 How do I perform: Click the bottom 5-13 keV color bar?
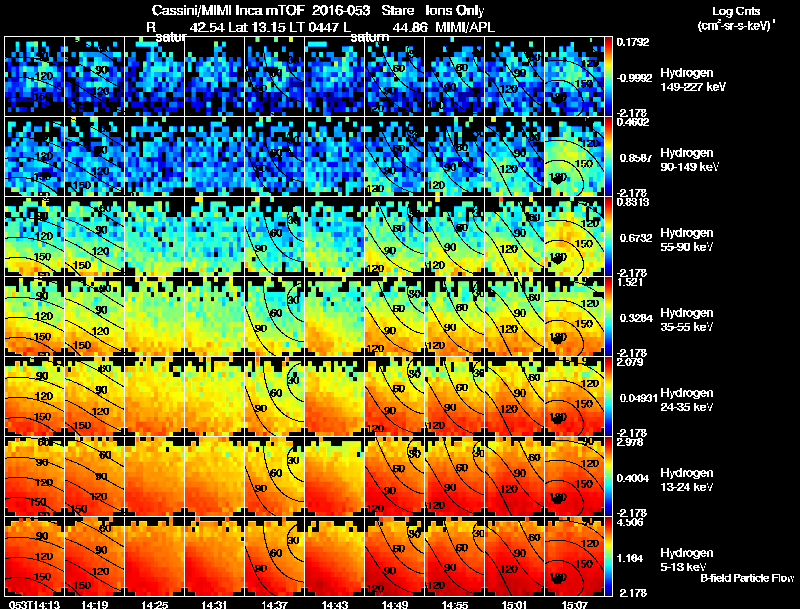coord(609,556)
